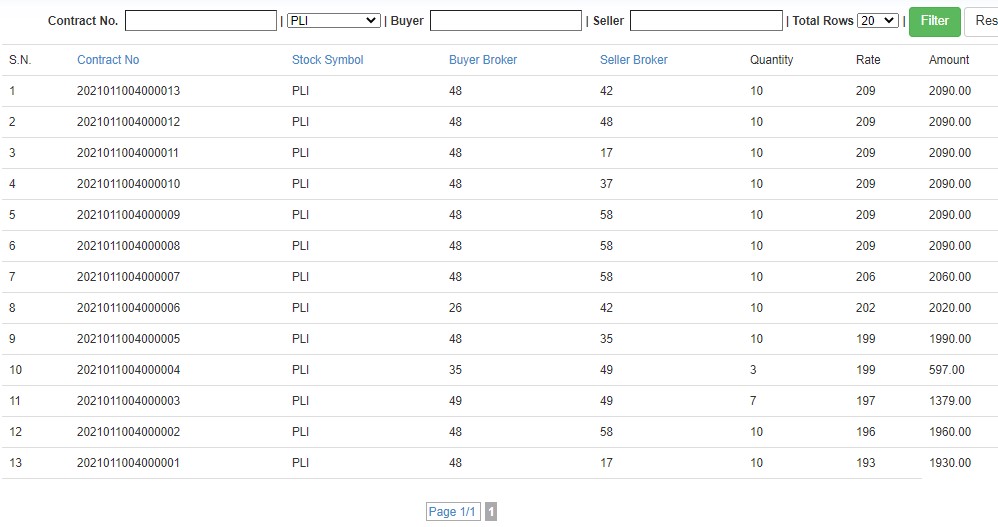The image size is (998, 527).
Task: Click the Seller text input field
Action: pyautogui.click(x=706, y=21)
